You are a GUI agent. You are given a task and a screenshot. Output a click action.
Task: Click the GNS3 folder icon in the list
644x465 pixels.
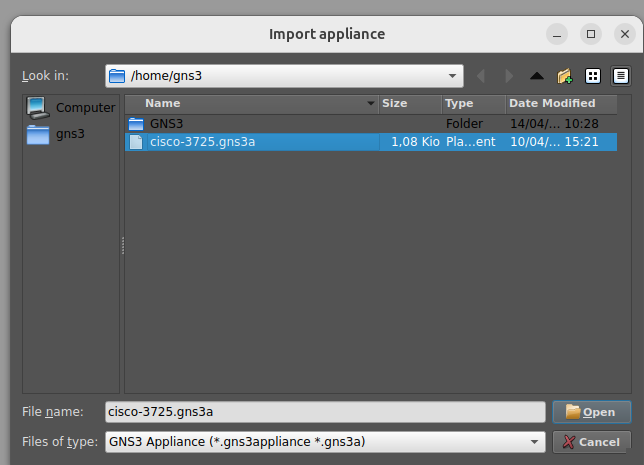pyautogui.click(x=136, y=124)
